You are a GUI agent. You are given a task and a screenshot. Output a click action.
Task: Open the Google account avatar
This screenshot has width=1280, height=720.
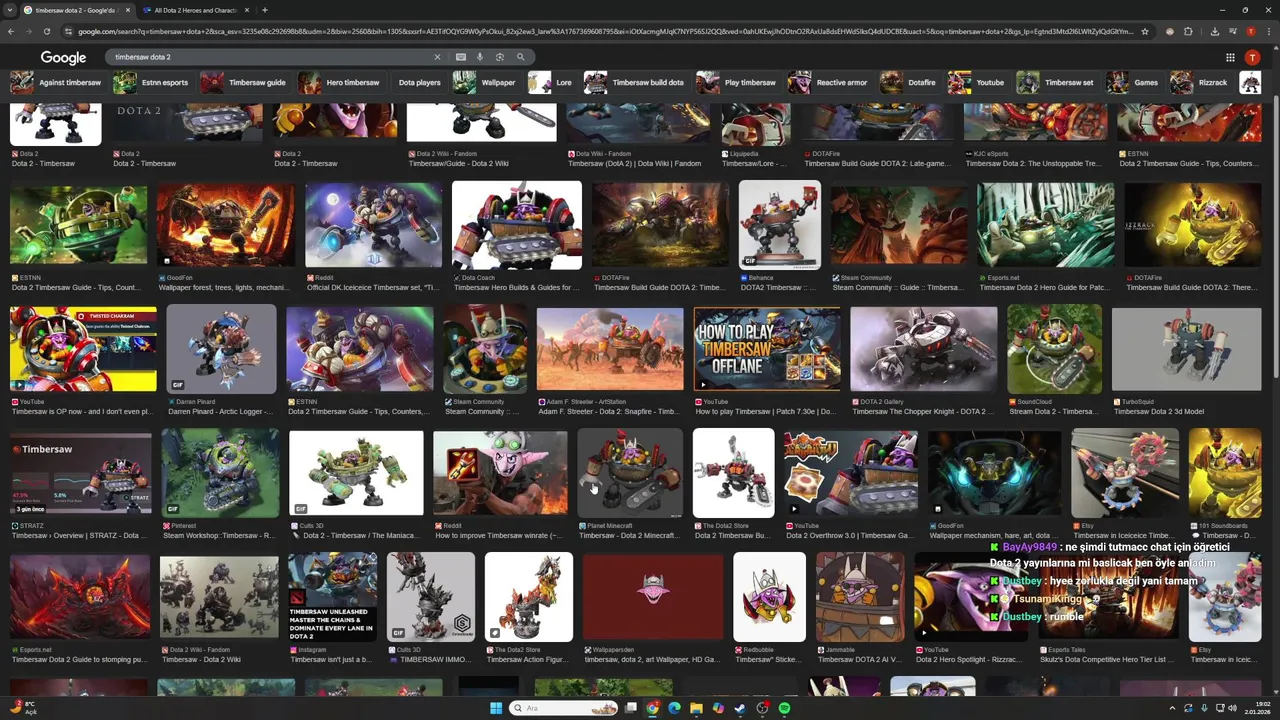coord(1252,58)
